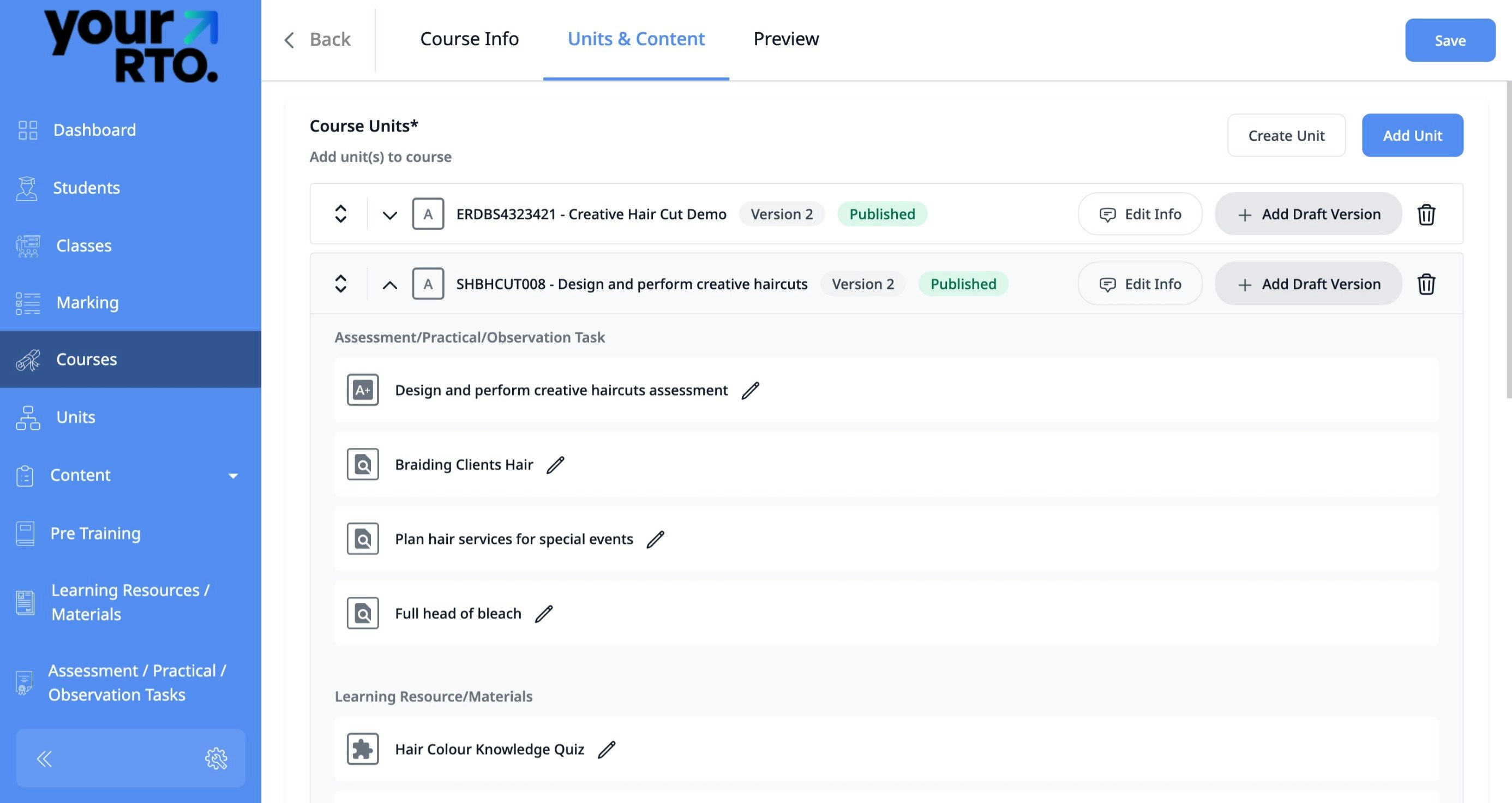Delete the SHBHCUT008 unit with trash icon
This screenshot has width=1512, height=803.
pyautogui.click(x=1426, y=284)
